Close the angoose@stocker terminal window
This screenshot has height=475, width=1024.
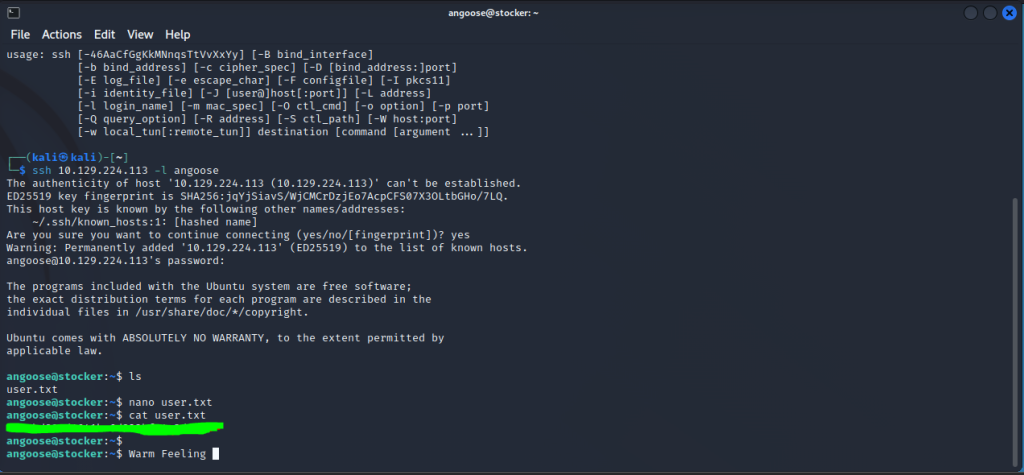pos(1009,13)
